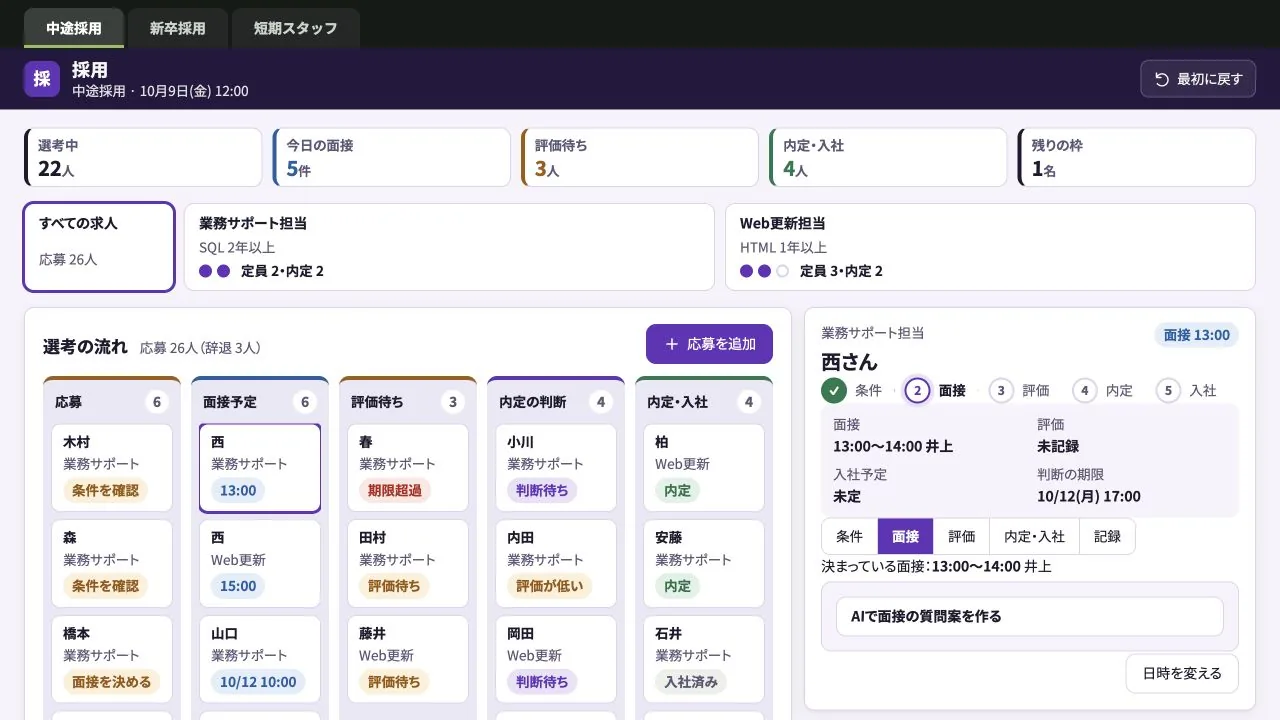Select step 2 面接 in progress stepper

[x=934, y=390]
